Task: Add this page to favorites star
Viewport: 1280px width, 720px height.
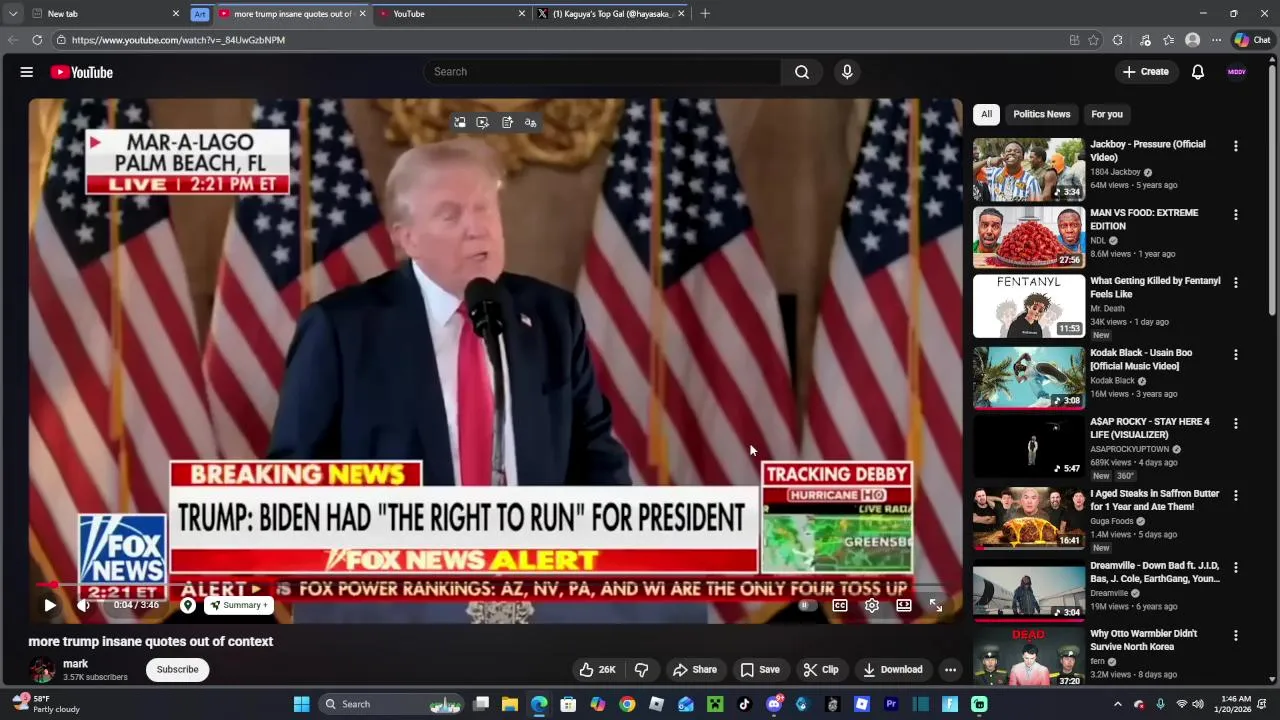Action: tap(1094, 40)
